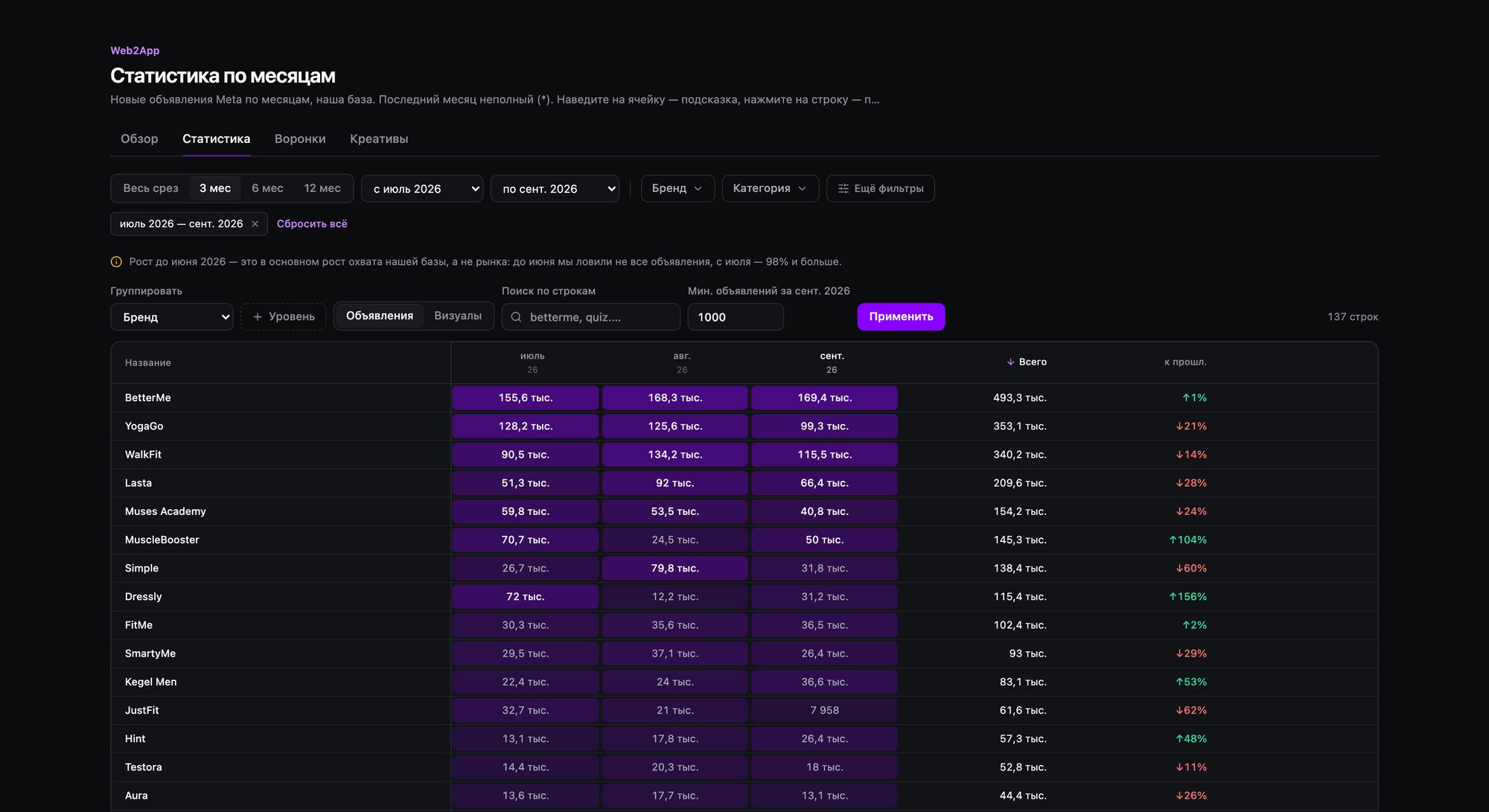Expand the Бренд filter dropdown
The width and height of the screenshot is (1489, 812).
[x=677, y=189]
